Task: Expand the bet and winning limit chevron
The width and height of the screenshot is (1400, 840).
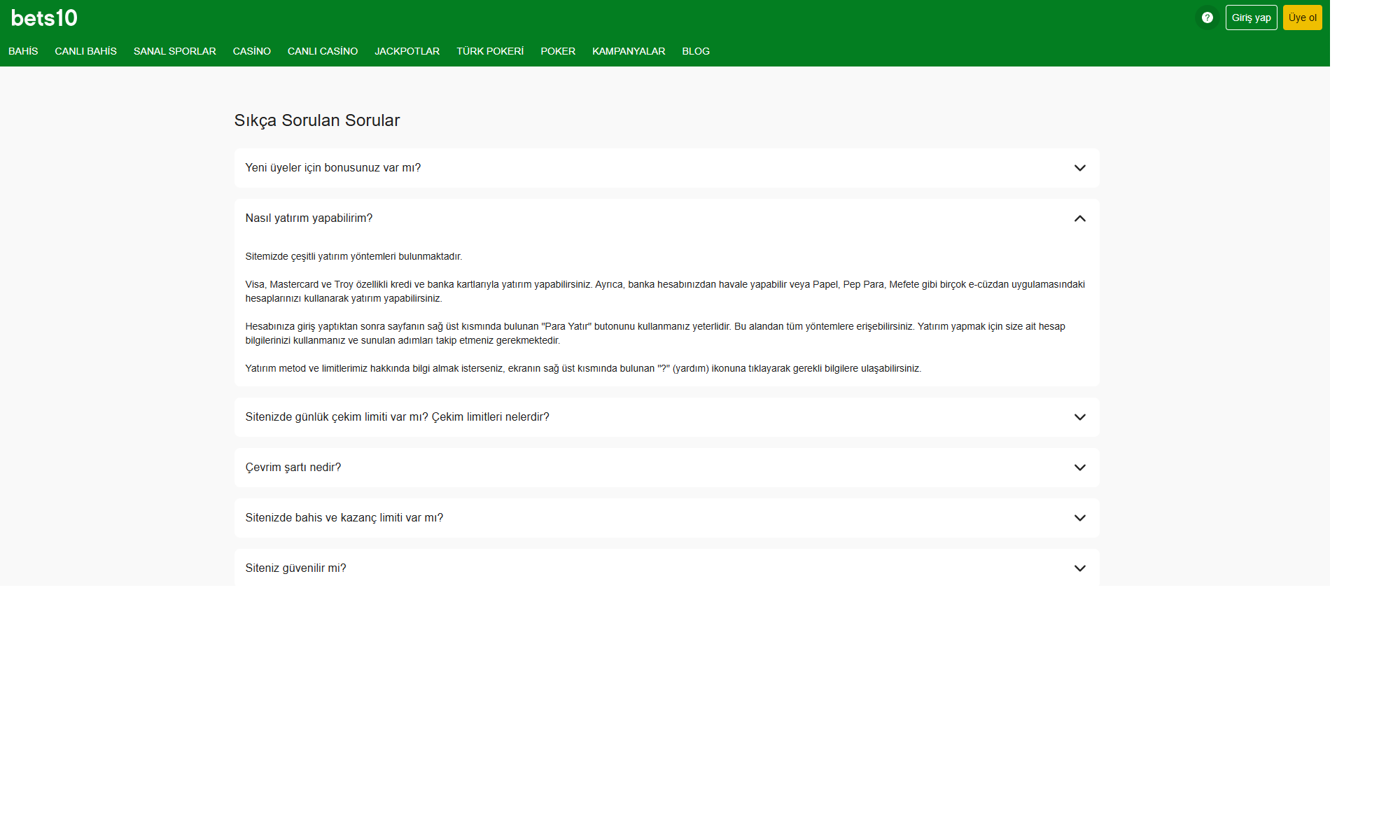Action: point(1079,518)
